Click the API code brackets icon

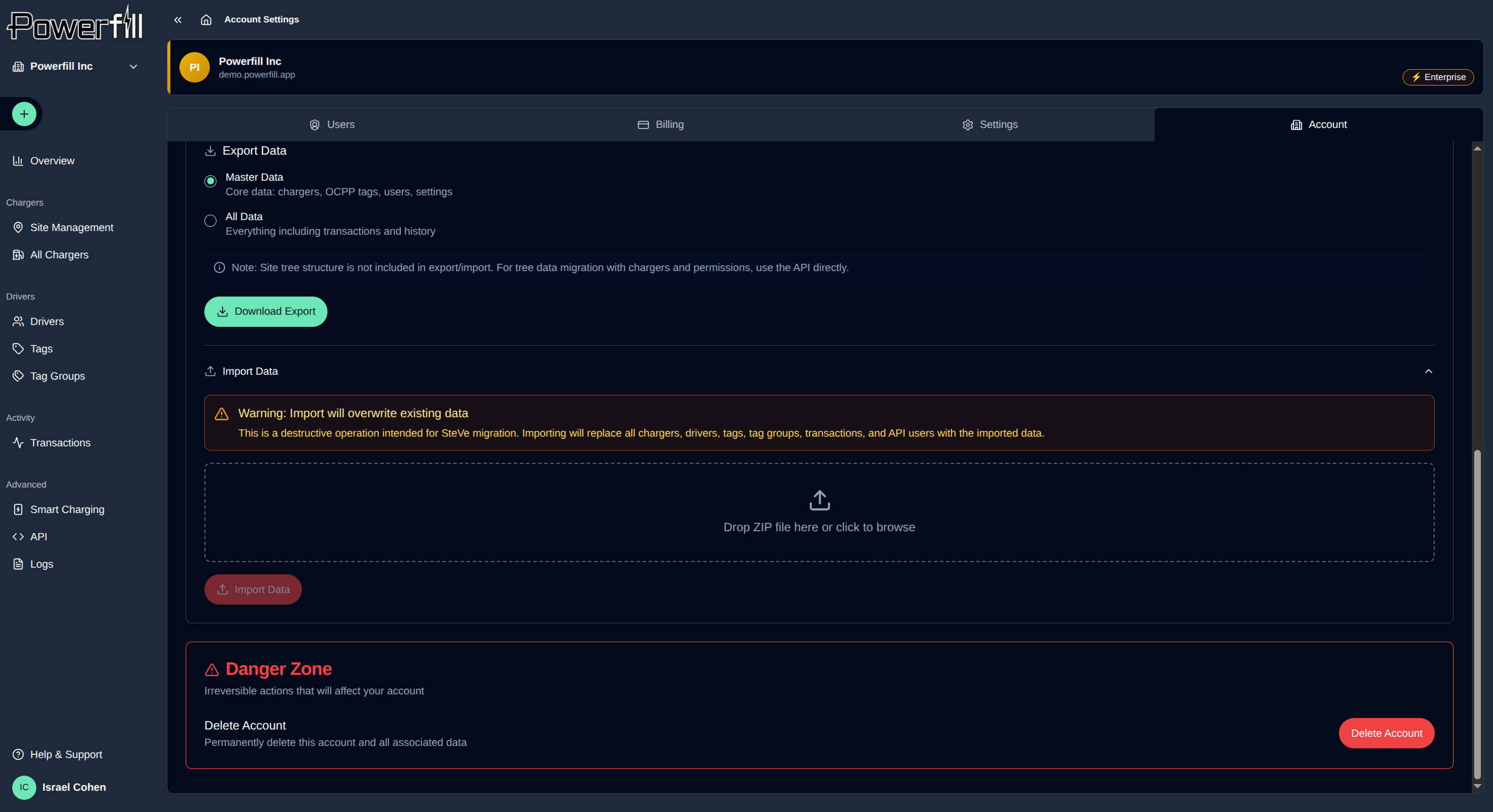coord(18,537)
